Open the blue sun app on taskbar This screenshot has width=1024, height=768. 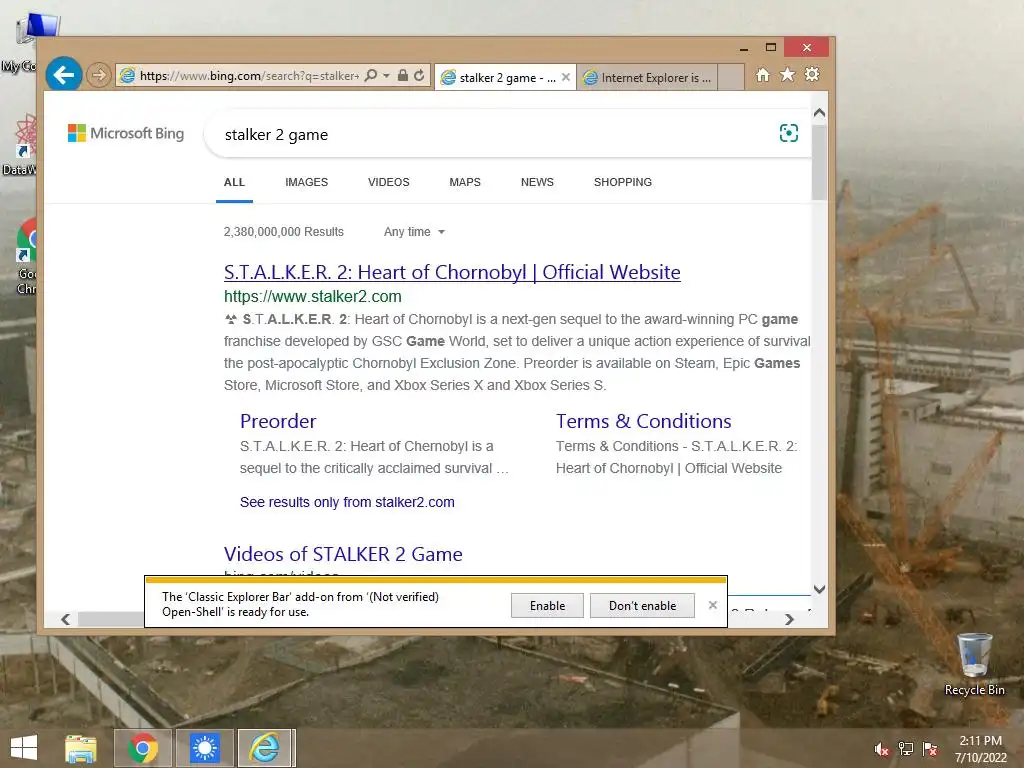[x=204, y=748]
